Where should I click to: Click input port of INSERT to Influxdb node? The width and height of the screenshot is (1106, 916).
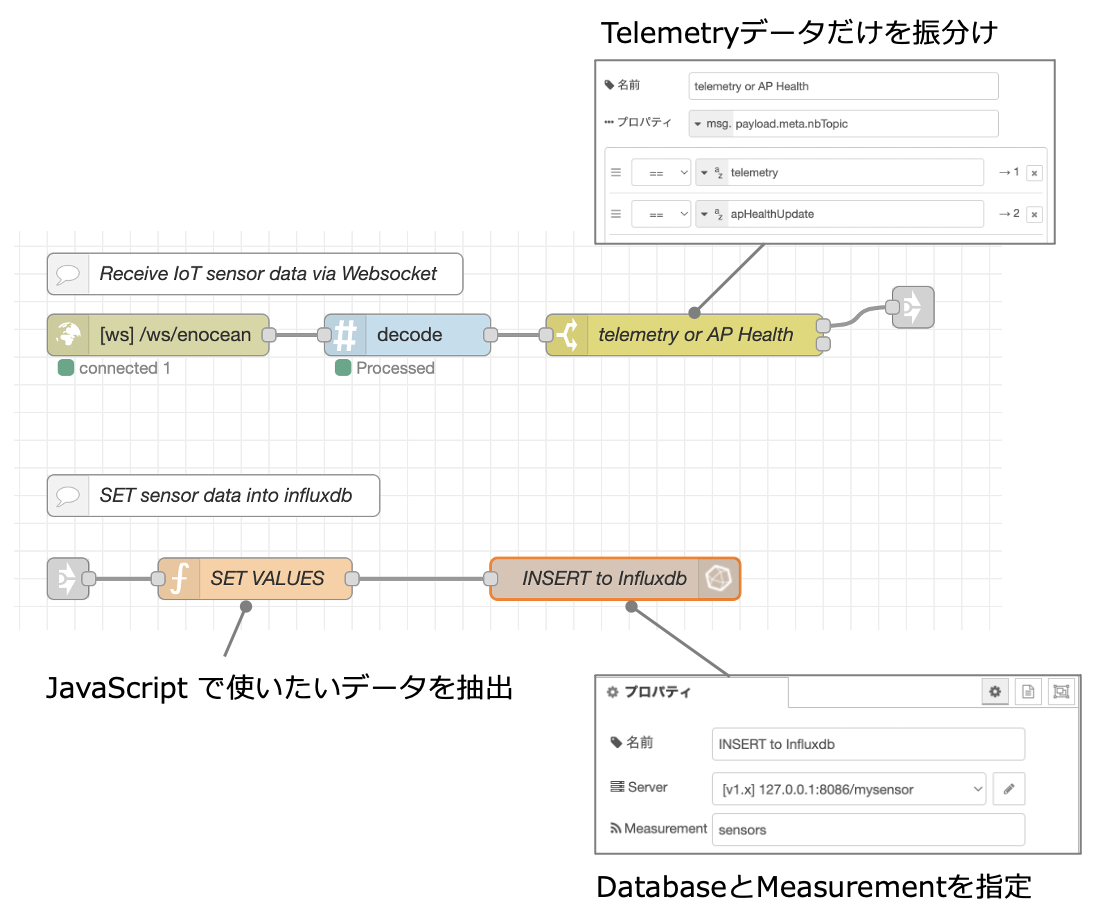click(x=490, y=579)
